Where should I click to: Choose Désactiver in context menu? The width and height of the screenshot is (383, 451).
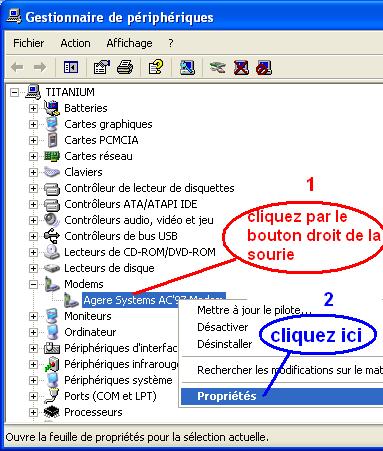tap(222, 327)
